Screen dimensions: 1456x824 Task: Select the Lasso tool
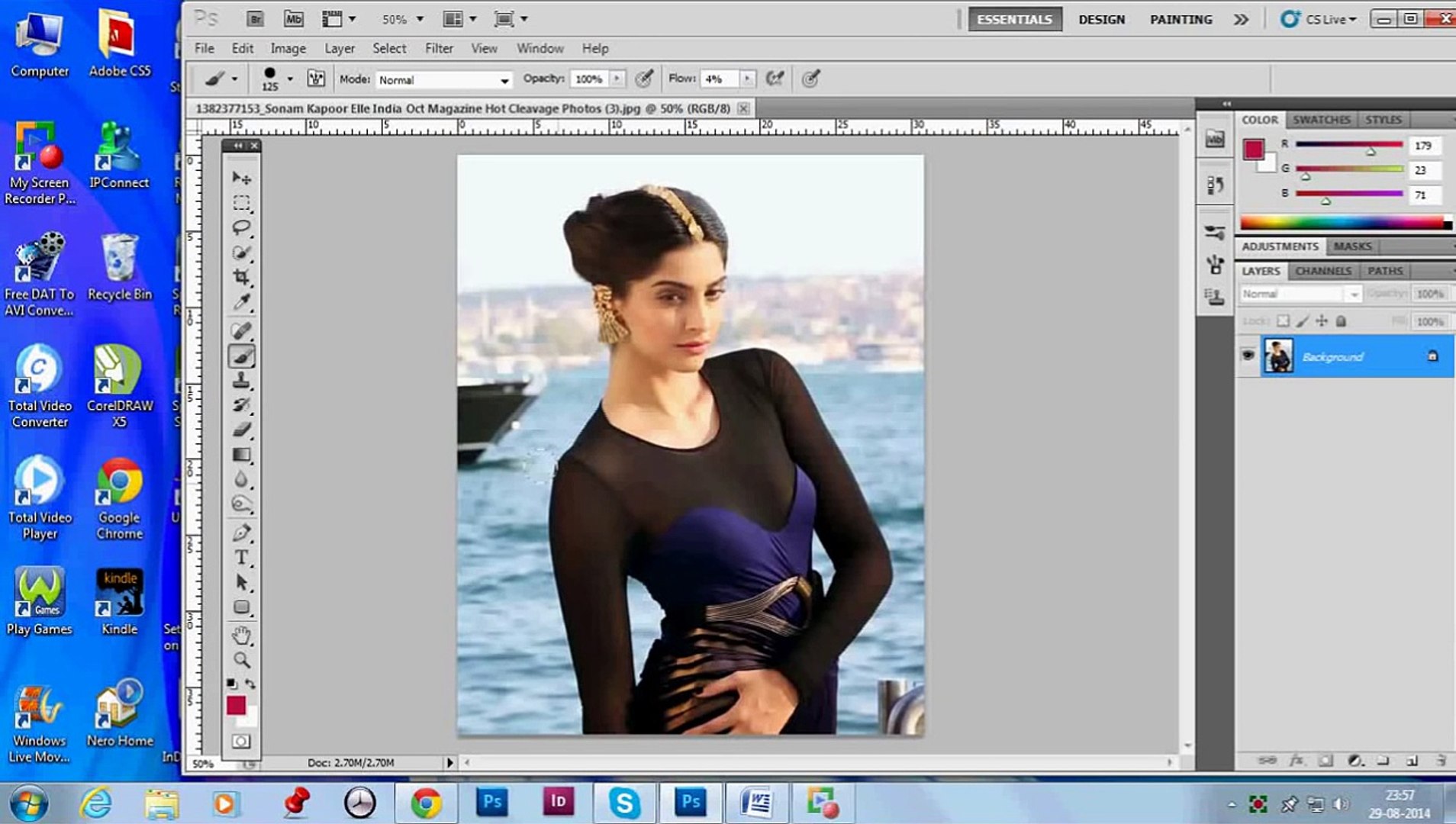tap(241, 227)
